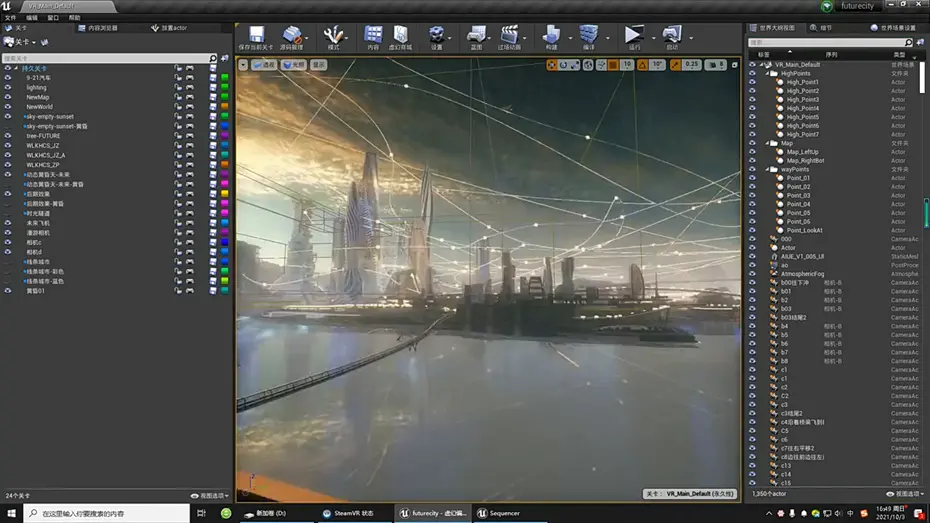Image resolution: width=930 pixels, height=523 pixels.
Task: Toggle lock icon for lighting level
Action: [177, 87]
